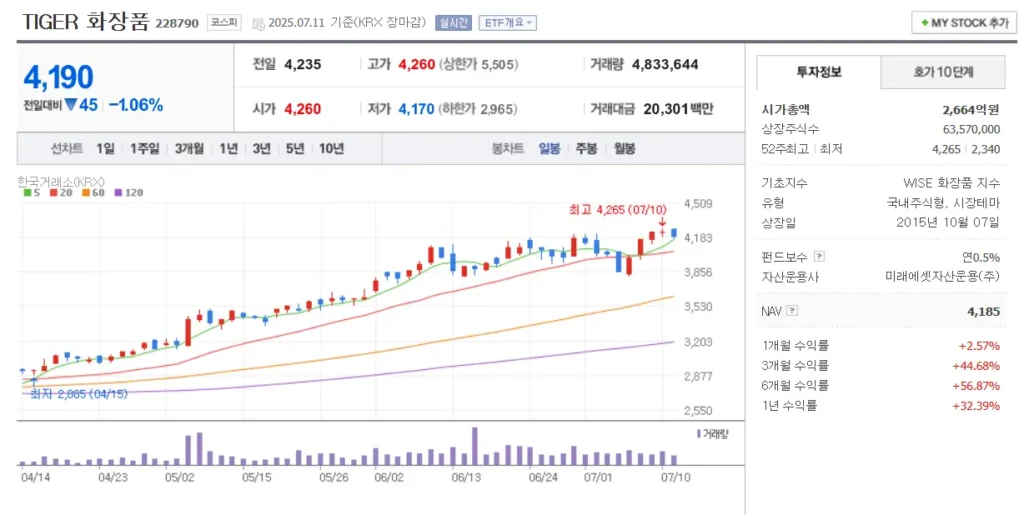1024x515 pixels.
Task: Click the green 5-day moving average legend
Action: click(32, 192)
